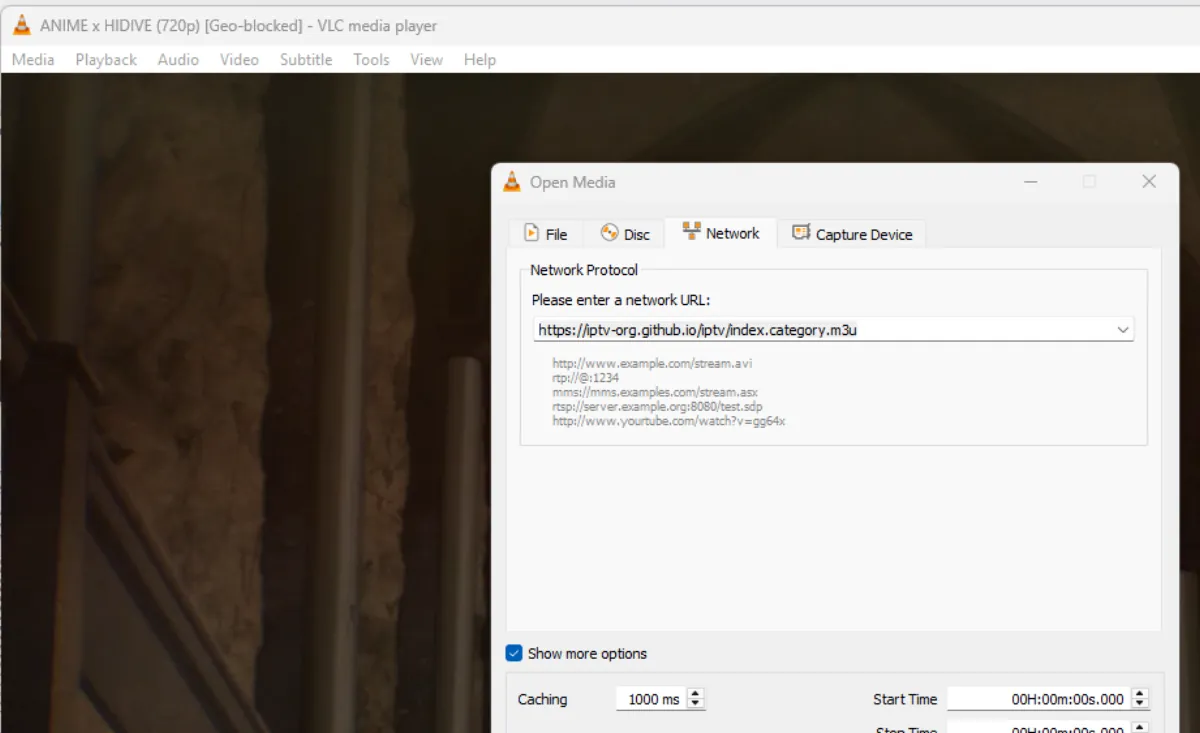The height and width of the screenshot is (733, 1200).
Task: Click the Network Protocol group label
Action: click(x=584, y=270)
